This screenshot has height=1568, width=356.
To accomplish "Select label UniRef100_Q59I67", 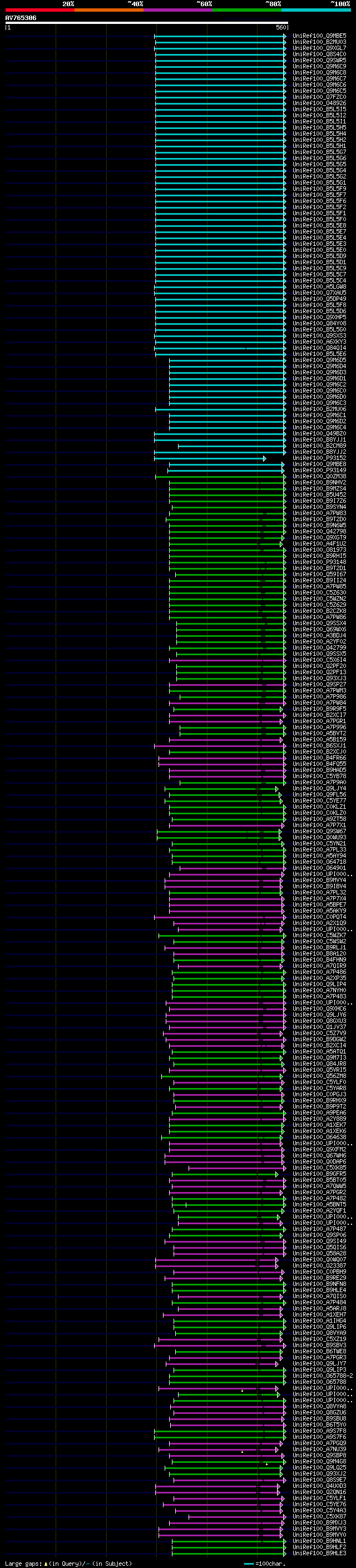I will (319, 574).
